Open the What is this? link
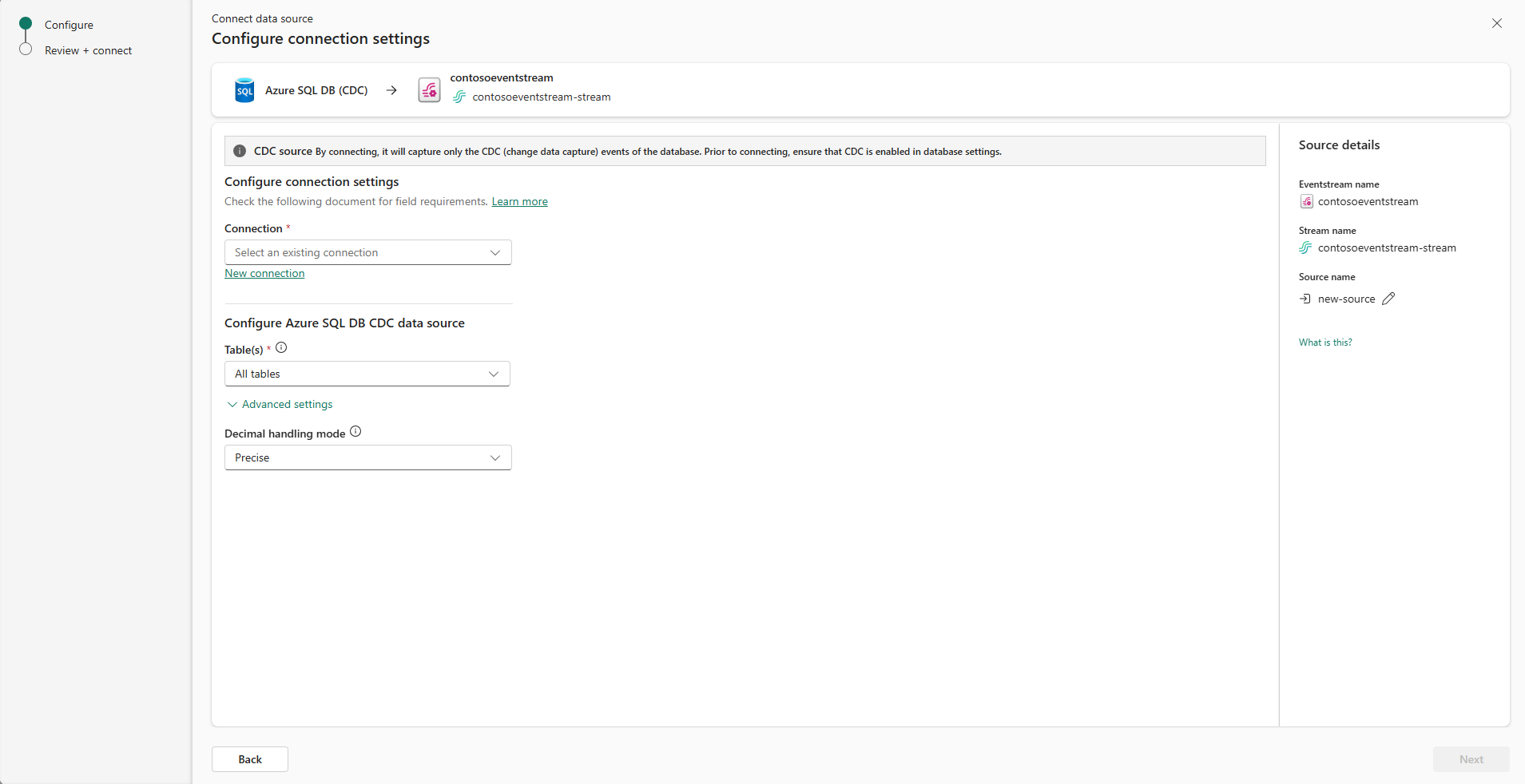The image size is (1525, 784). point(1325,343)
